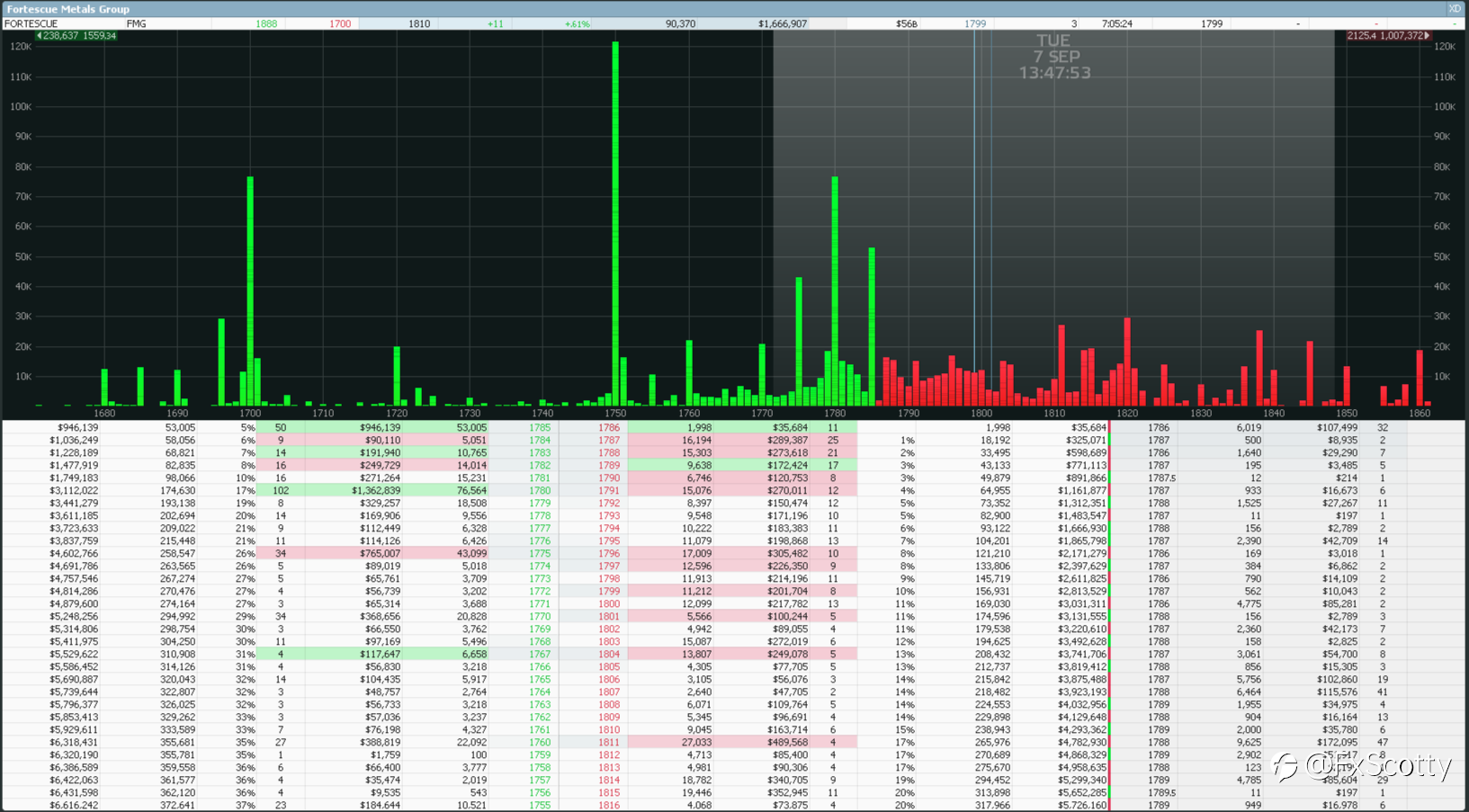The width and height of the screenshot is (1469, 812).
Task: Click the 43,099 bid volume cell
Action: (471, 554)
